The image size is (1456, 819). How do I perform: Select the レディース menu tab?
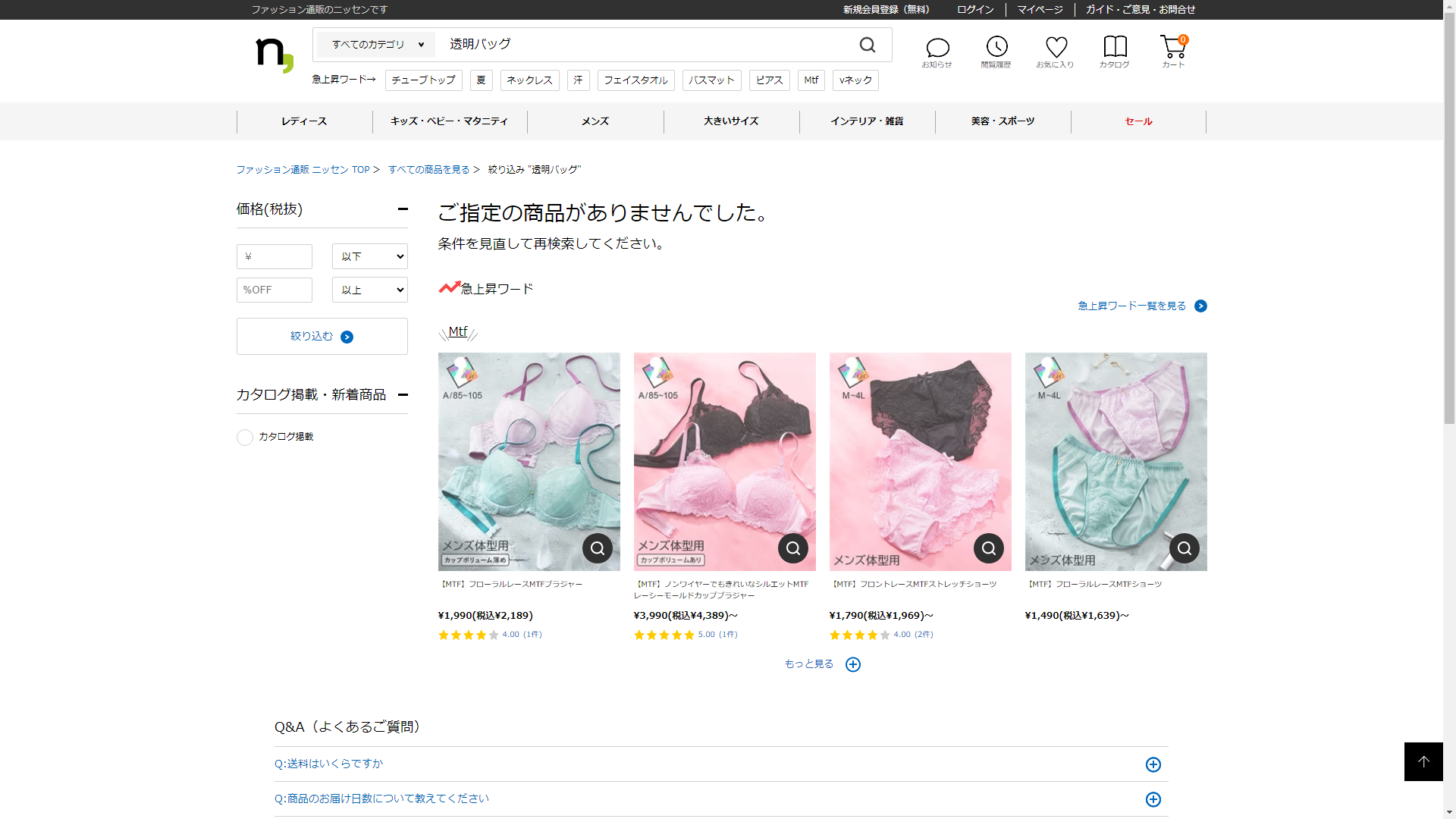pos(304,121)
